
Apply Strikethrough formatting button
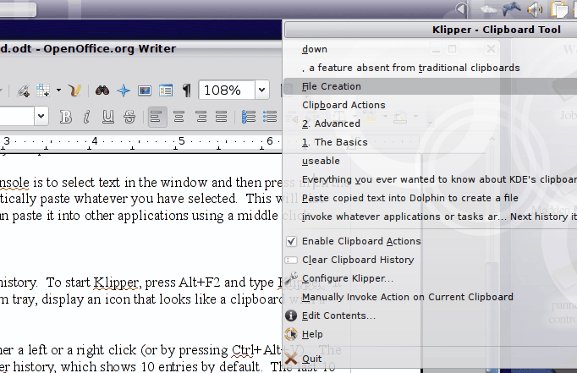point(129,117)
